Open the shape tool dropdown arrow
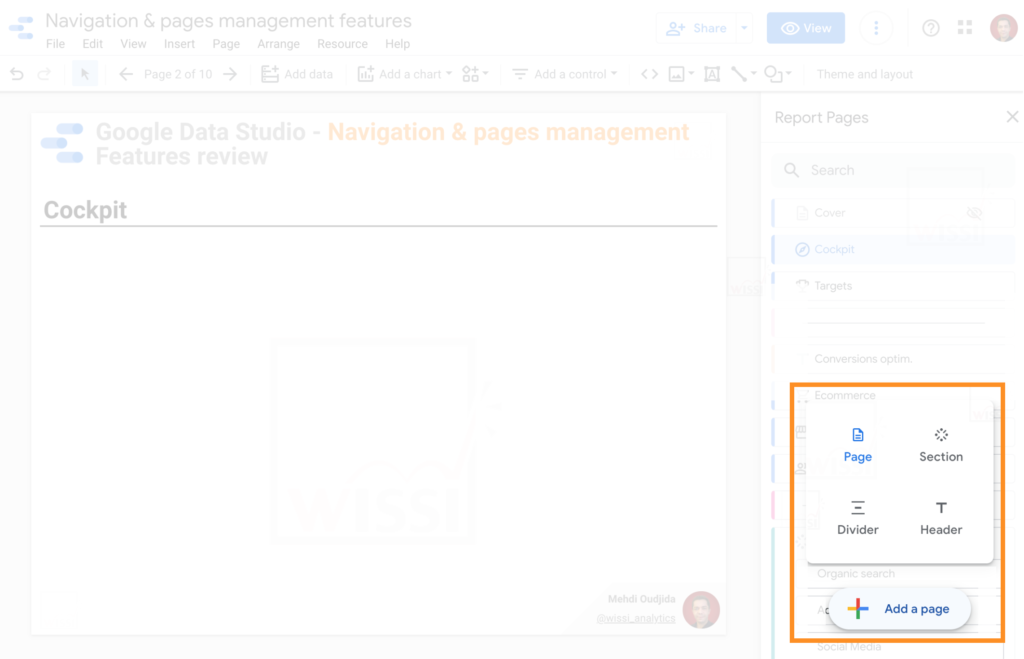Viewport: 1024px width, 659px height. pyautogui.click(x=788, y=74)
